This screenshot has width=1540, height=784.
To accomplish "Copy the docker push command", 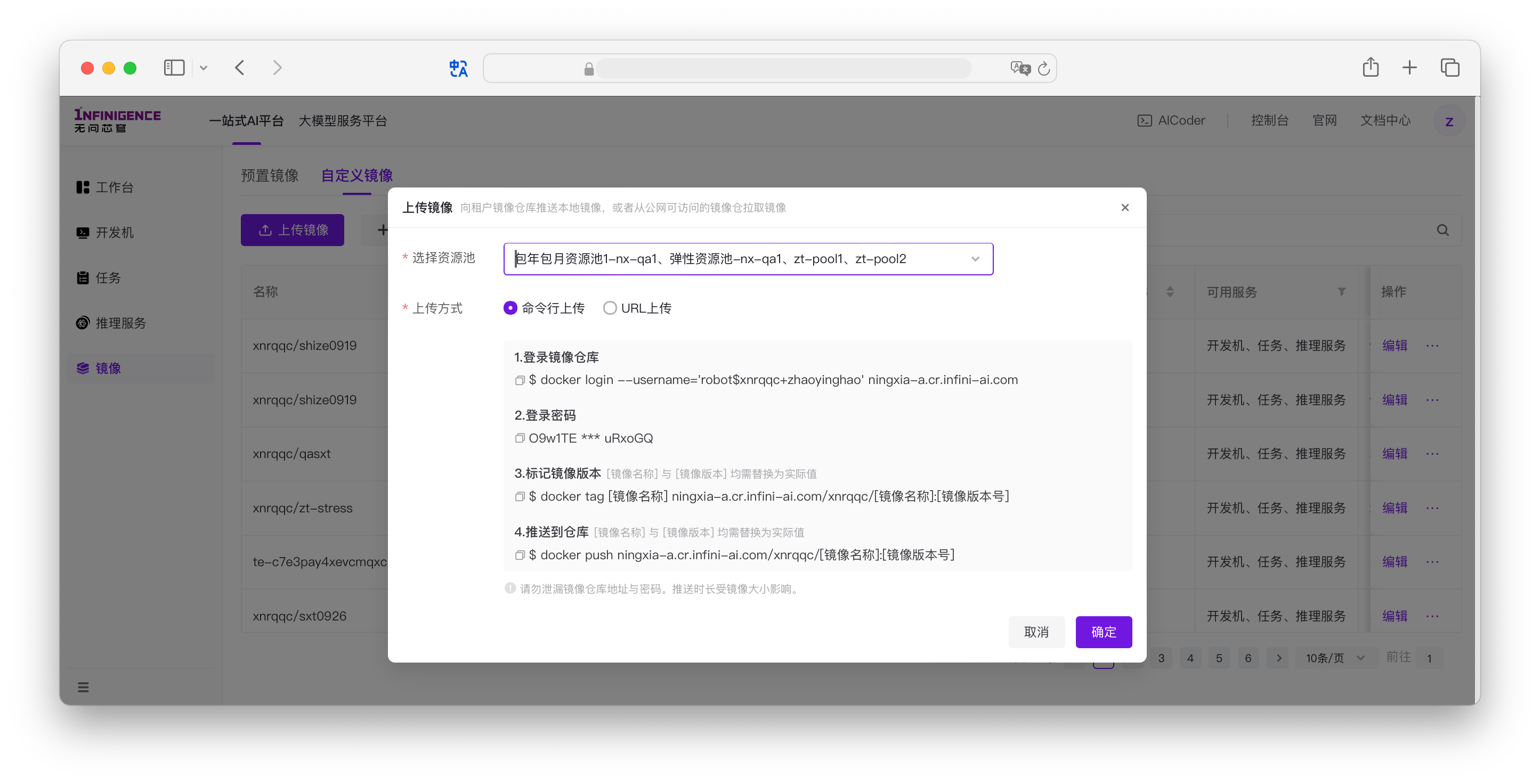I will click(x=520, y=555).
